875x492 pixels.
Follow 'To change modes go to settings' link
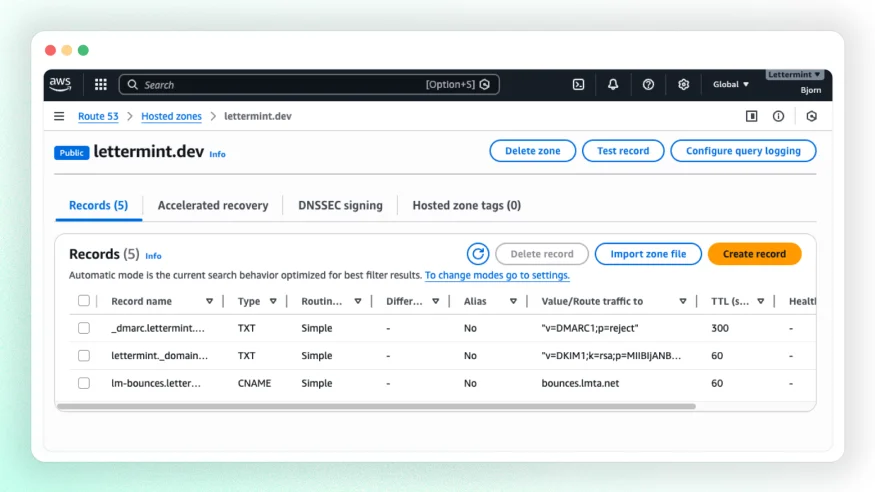[497, 275]
